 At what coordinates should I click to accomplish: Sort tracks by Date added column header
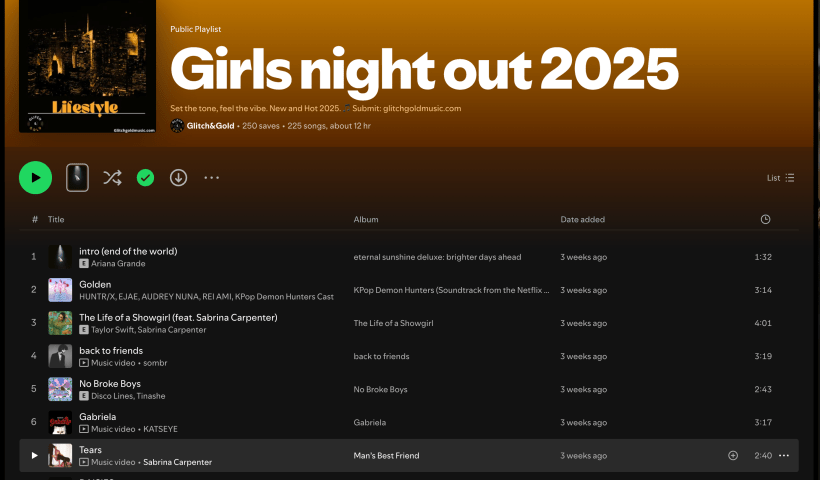pyautogui.click(x=582, y=219)
